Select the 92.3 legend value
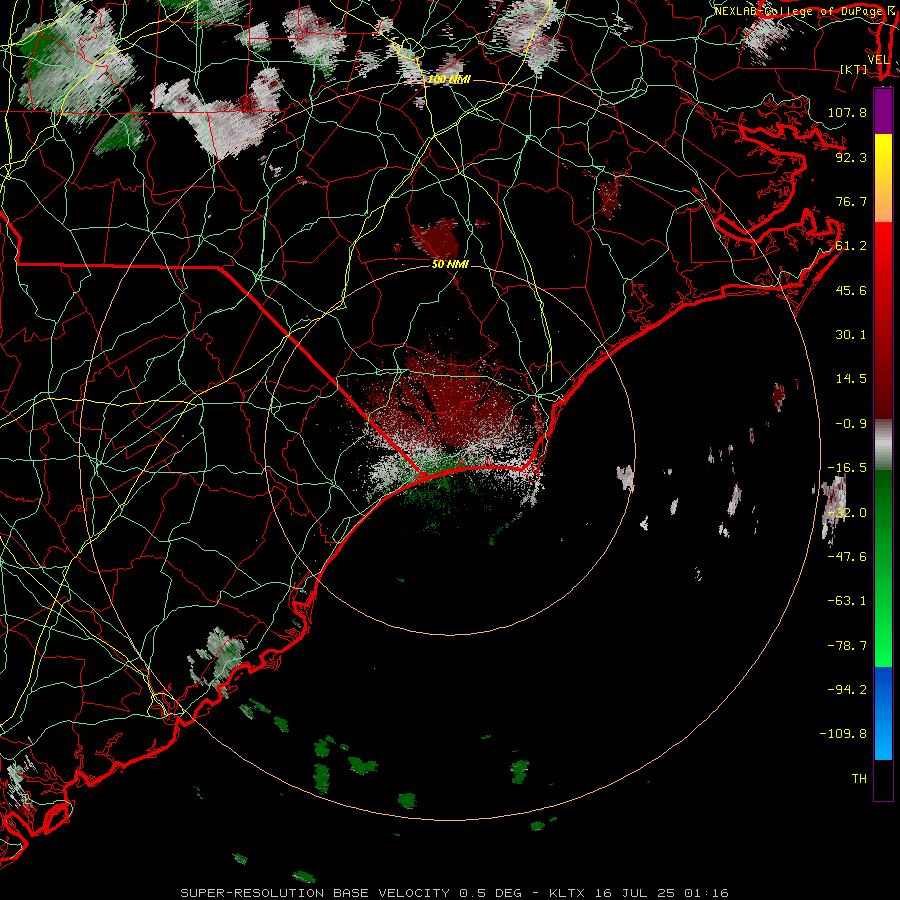Viewport: 900px width, 900px height. tap(851, 157)
